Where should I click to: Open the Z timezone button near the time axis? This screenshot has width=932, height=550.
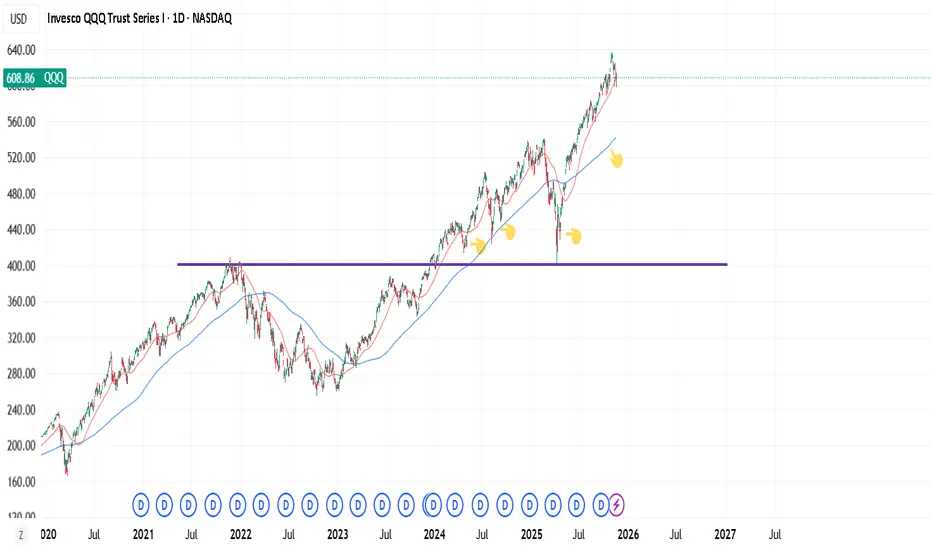click(x=21, y=535)
